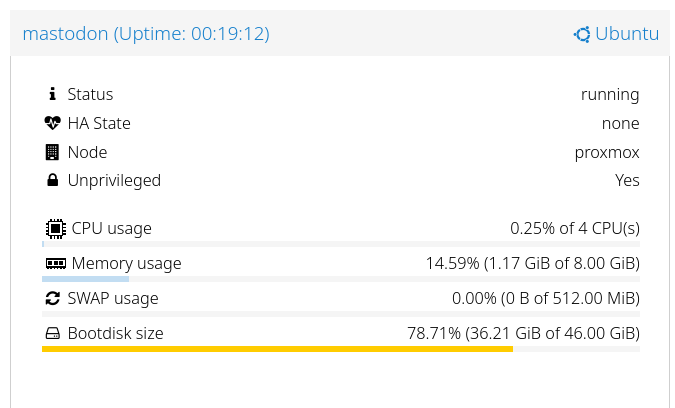Click the CPU usage chip icon
This screenshot has height=408, width=675.
[56, 228]
